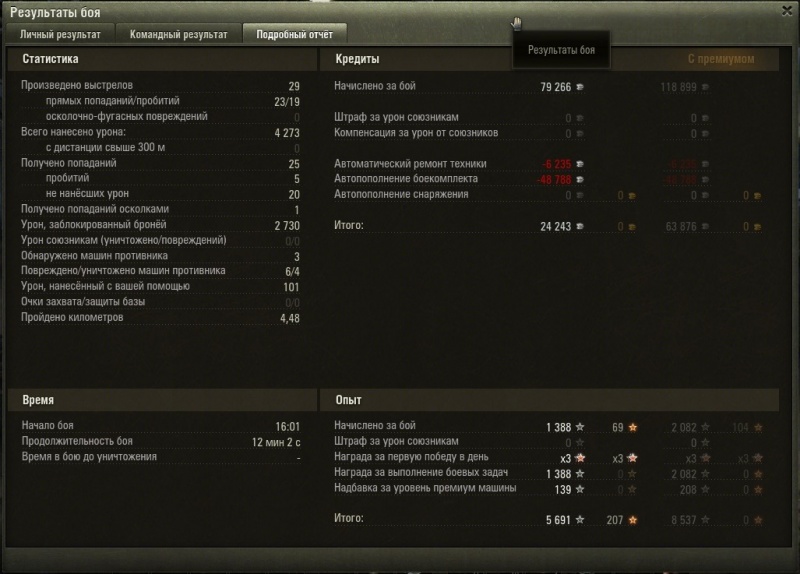Click credits icon next to -48 788 ammo cost
The height and width of the screenshot is (574, 800).
coord(580,180)
